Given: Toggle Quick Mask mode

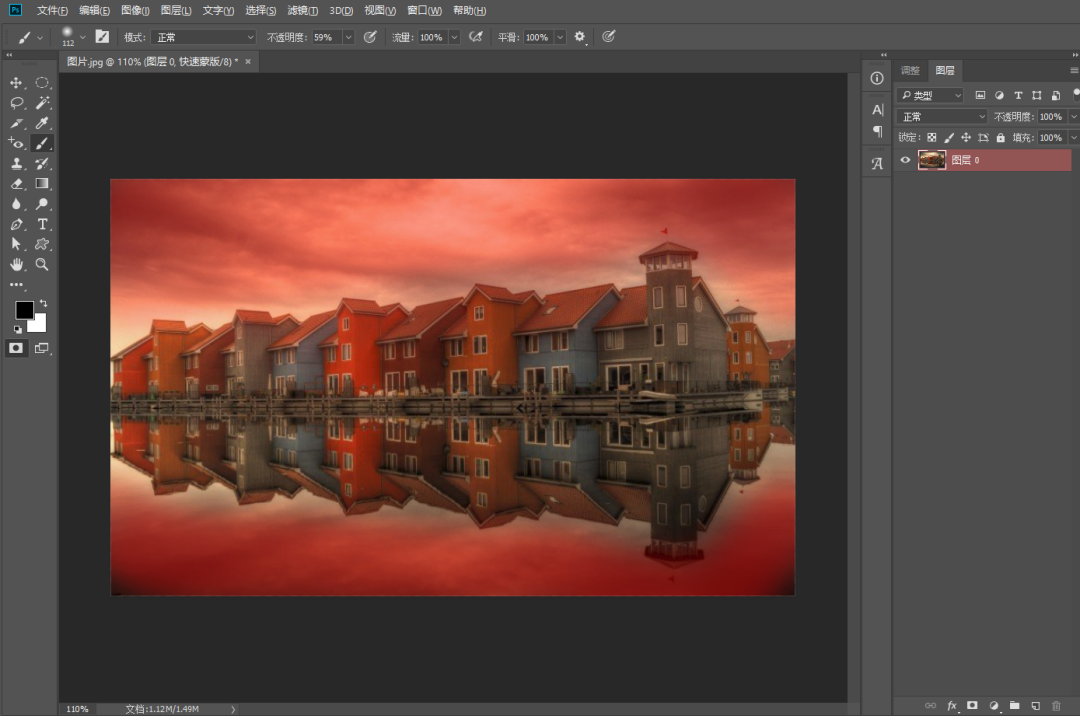Looking at the screenshot, I should click(x=16, y=348).
